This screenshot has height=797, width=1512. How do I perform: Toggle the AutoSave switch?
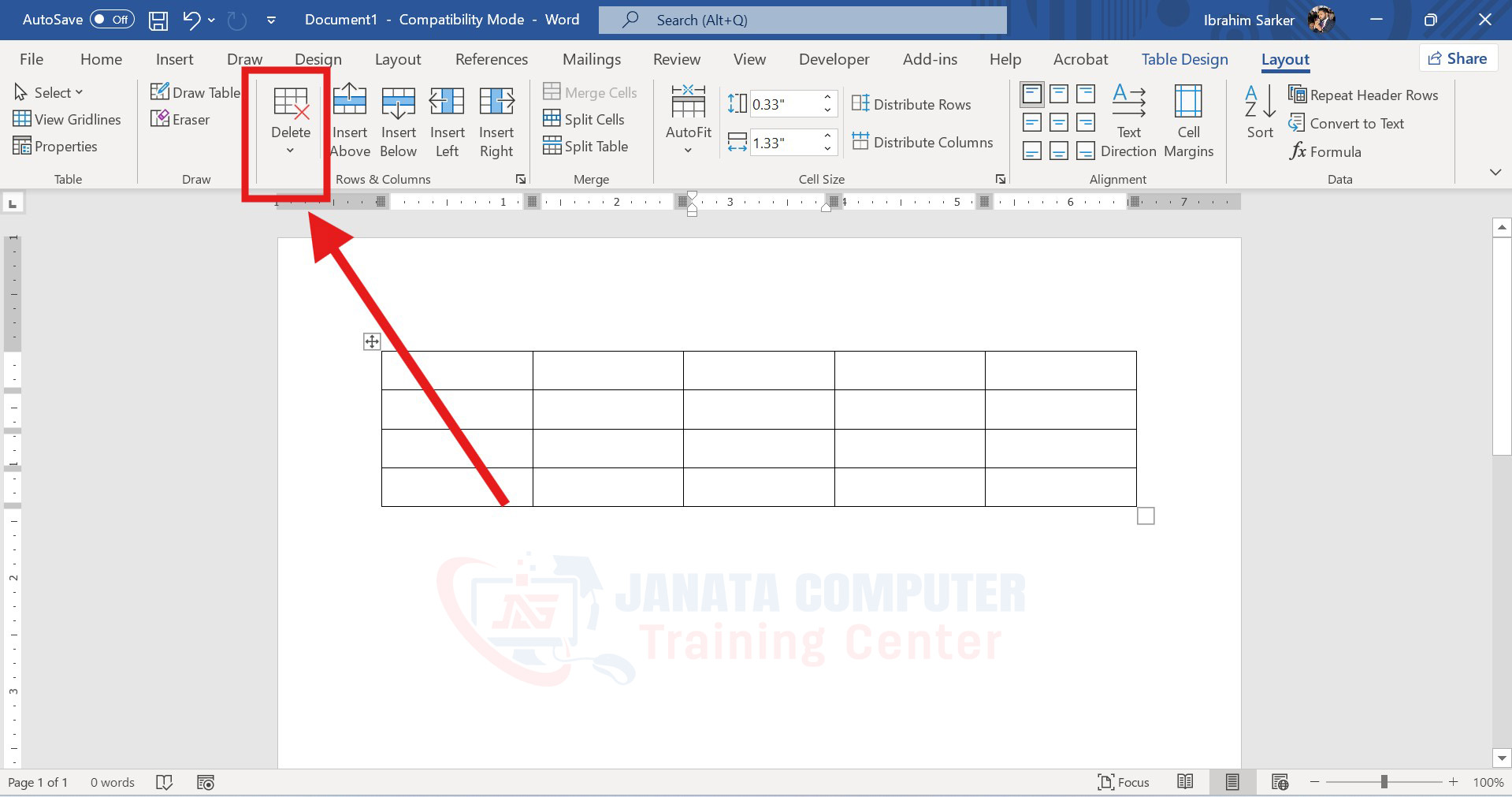coord(112,20)
